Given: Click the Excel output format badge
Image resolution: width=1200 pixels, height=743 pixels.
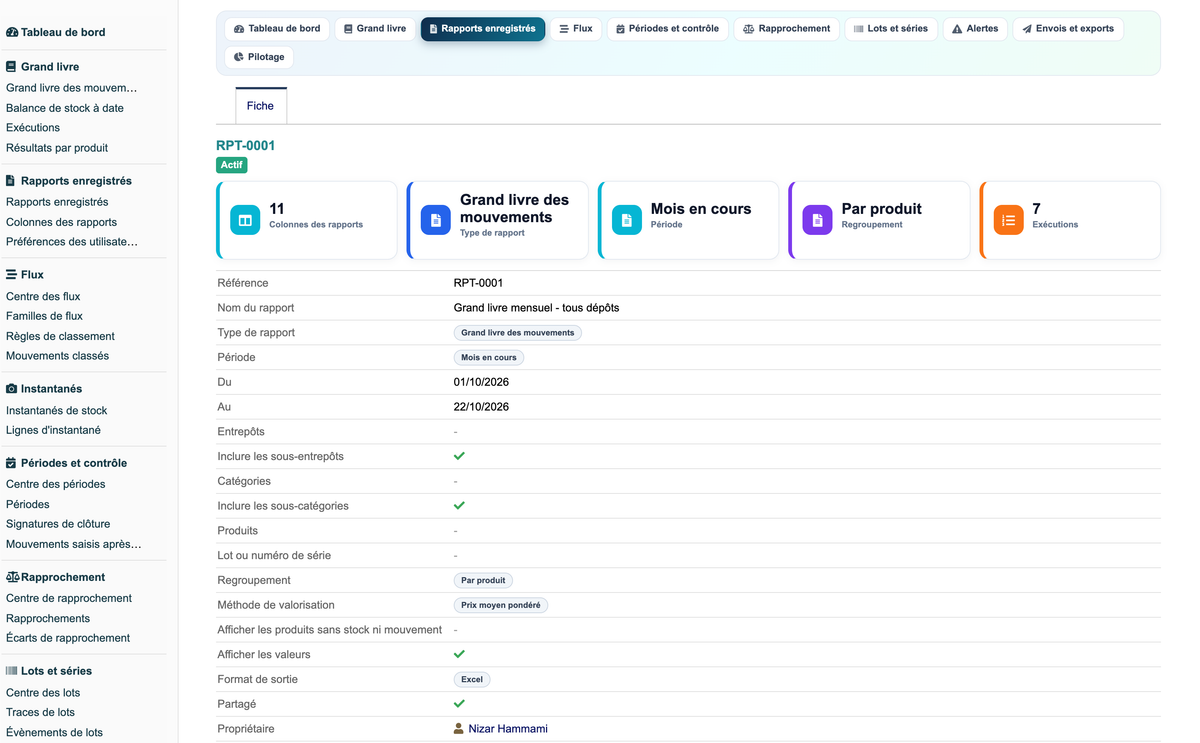Looking at the screenshot, I should [x=472, y=679].
